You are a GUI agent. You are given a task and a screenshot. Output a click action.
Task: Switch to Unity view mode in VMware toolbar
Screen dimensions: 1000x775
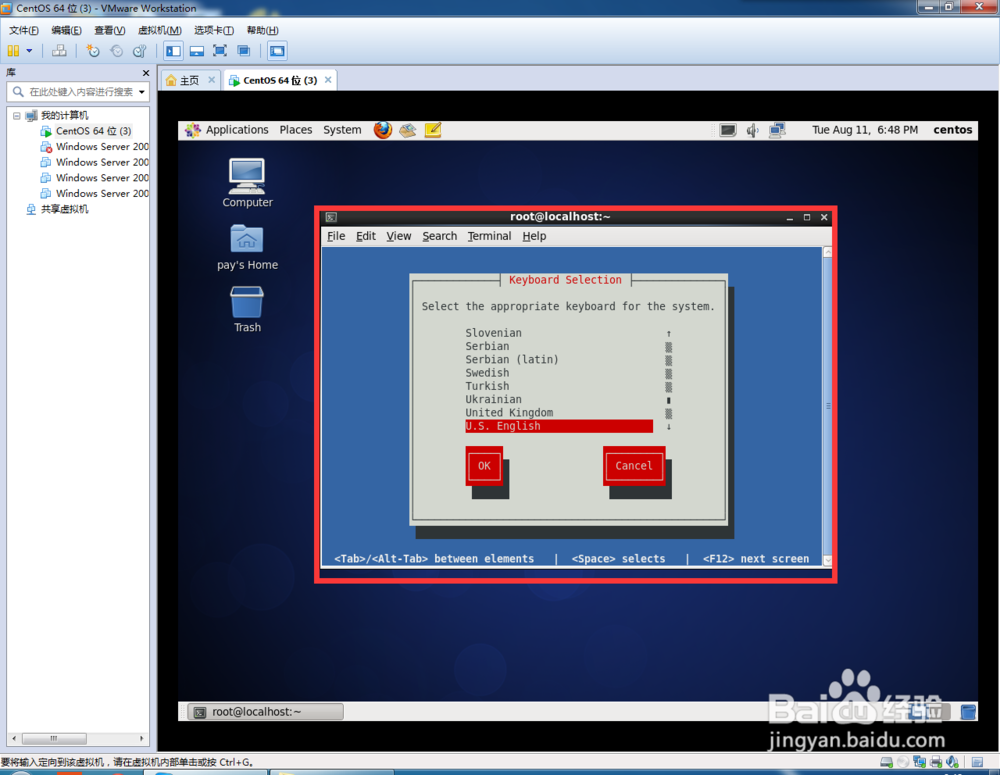tap(246, 52)
